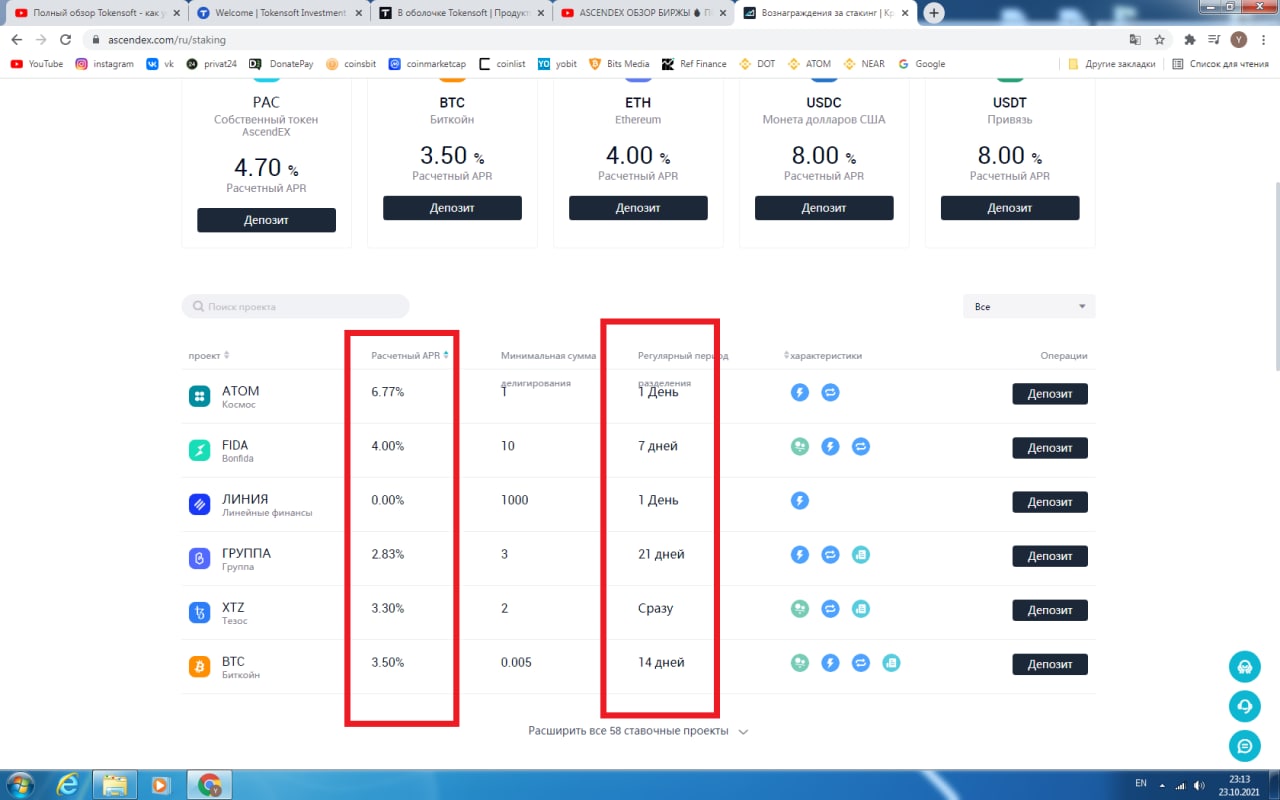This screenshot has width=1280, height=800.
Task: Expand all 58 staking projects
Action: tap(638, 731)
